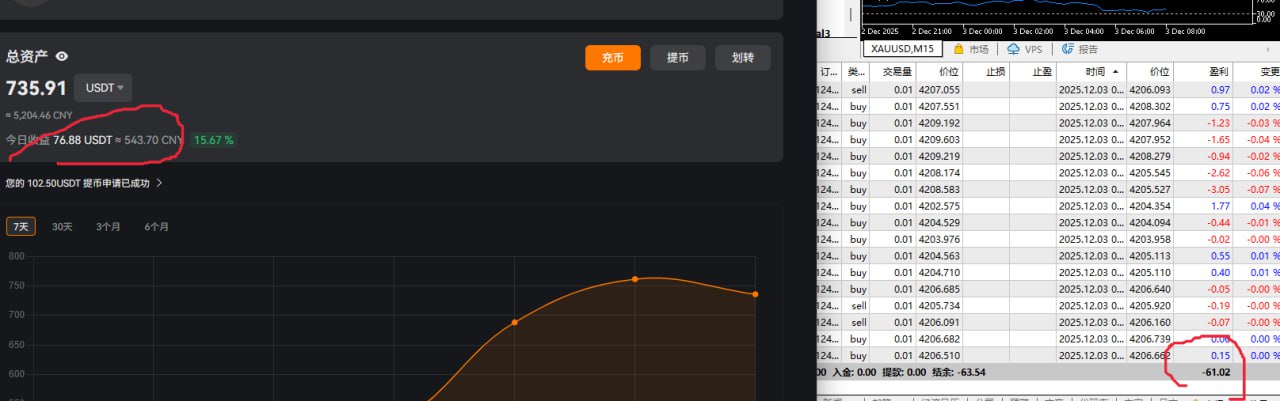Switch the chart range to 30天

pos(62,227)
